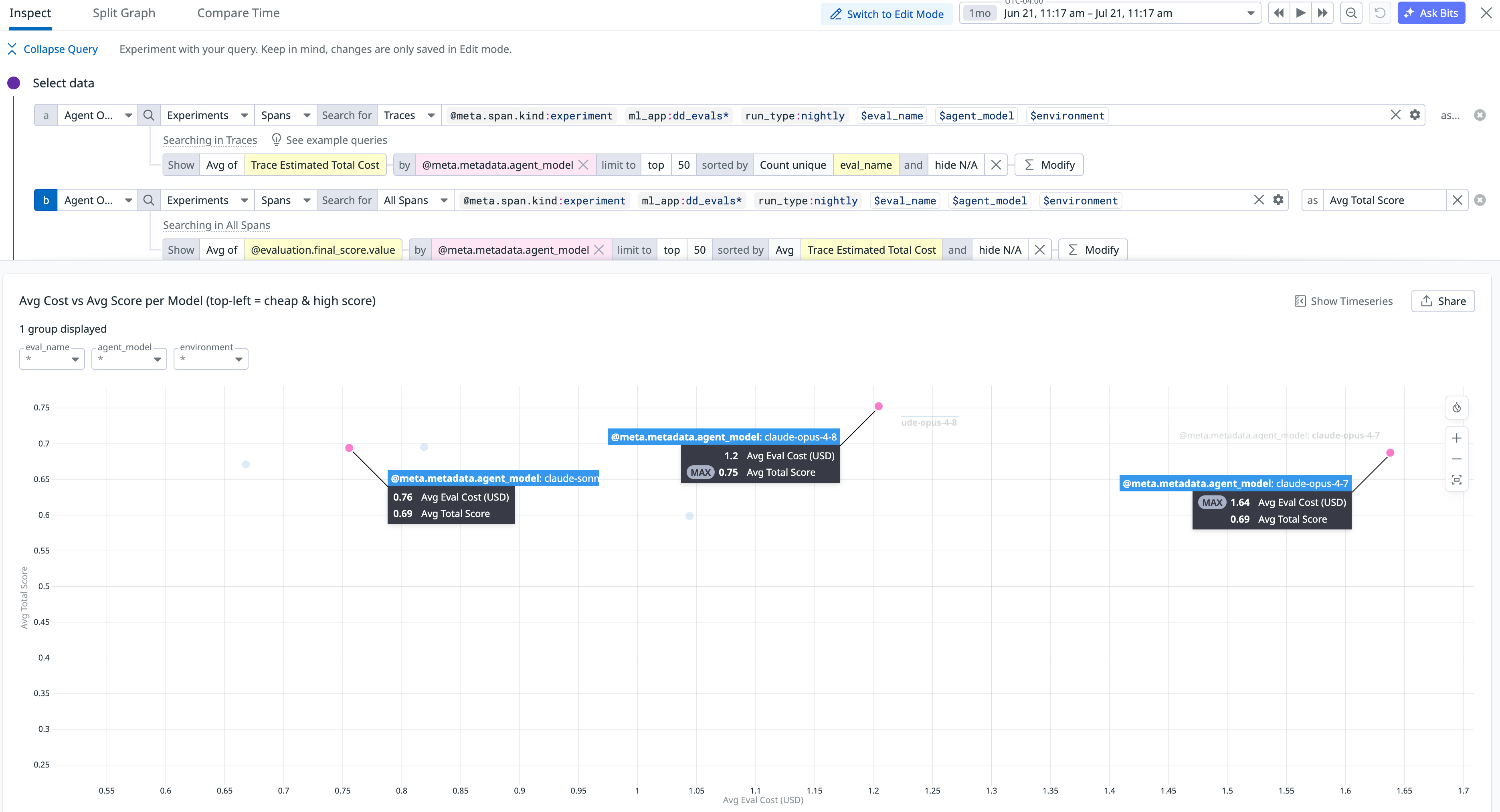The image size is (1500, 812).
Task: Open query b Agent O... source dropdown
Action: tap(97, 200)
